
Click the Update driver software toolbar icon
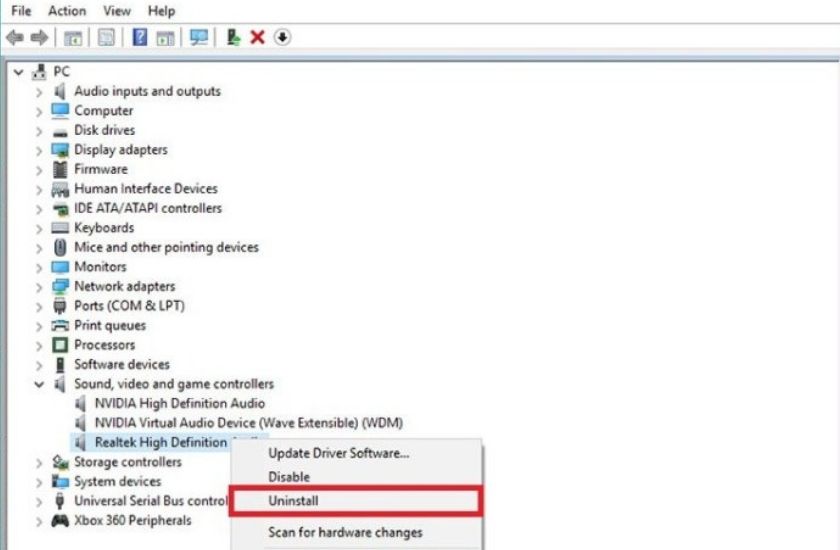coord(233,37)
